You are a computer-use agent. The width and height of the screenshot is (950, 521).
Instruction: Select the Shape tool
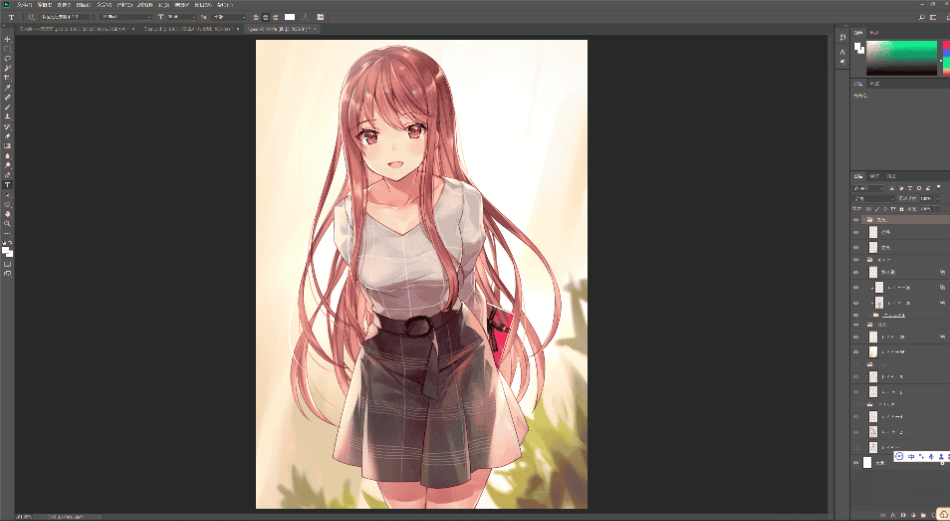tap(7, 205)
